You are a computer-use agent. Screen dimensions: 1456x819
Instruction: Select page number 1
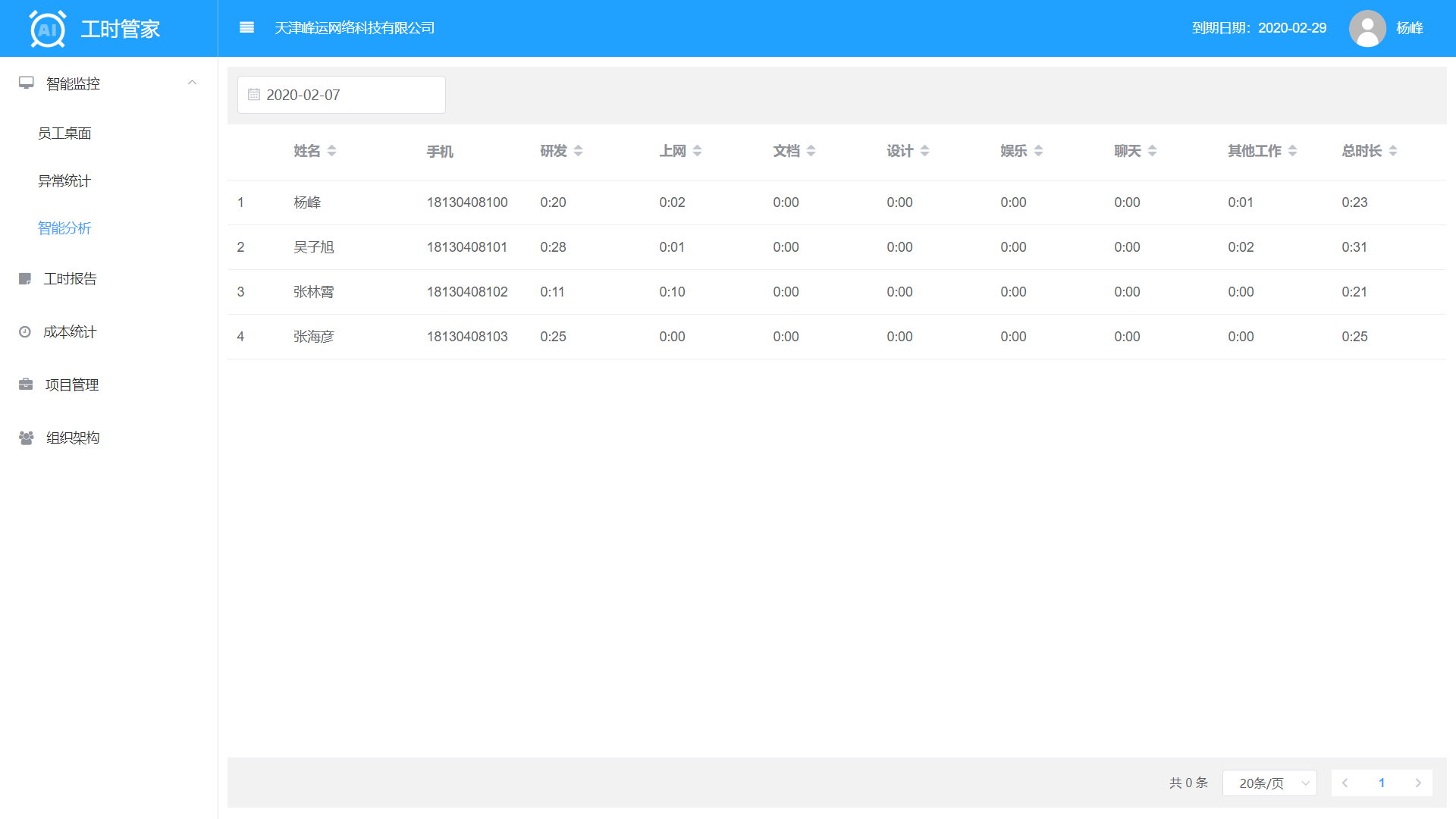[x=1381, y=783]
